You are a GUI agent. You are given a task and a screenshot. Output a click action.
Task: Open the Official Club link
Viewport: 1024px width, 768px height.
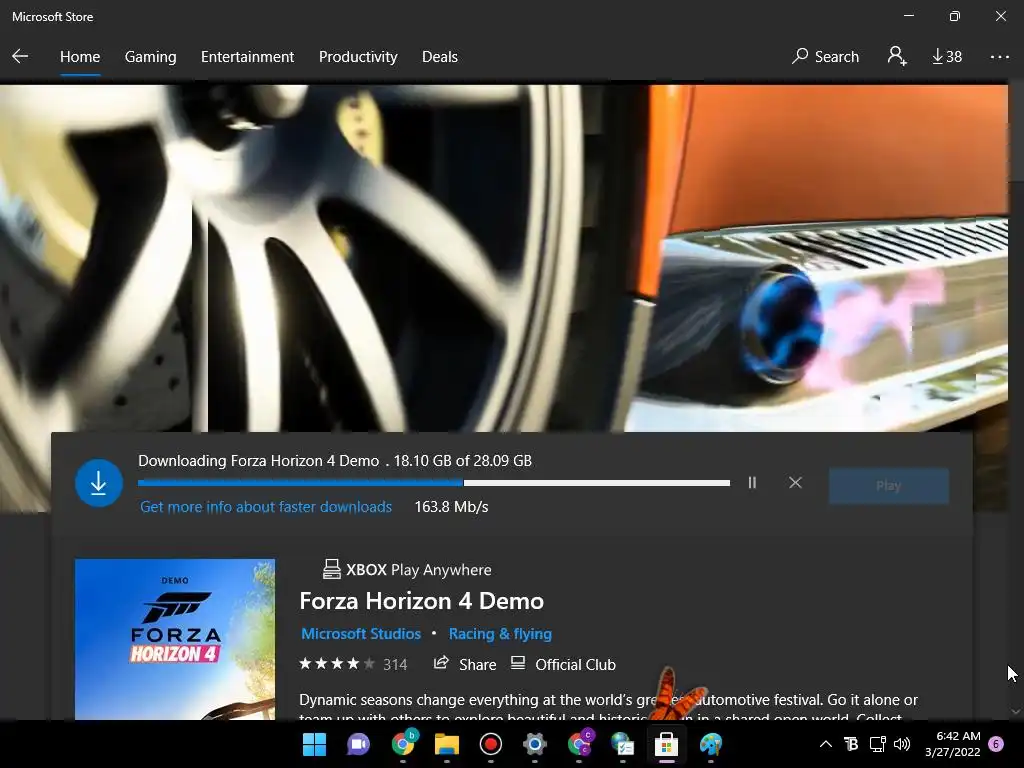click(x=563, y=664)
